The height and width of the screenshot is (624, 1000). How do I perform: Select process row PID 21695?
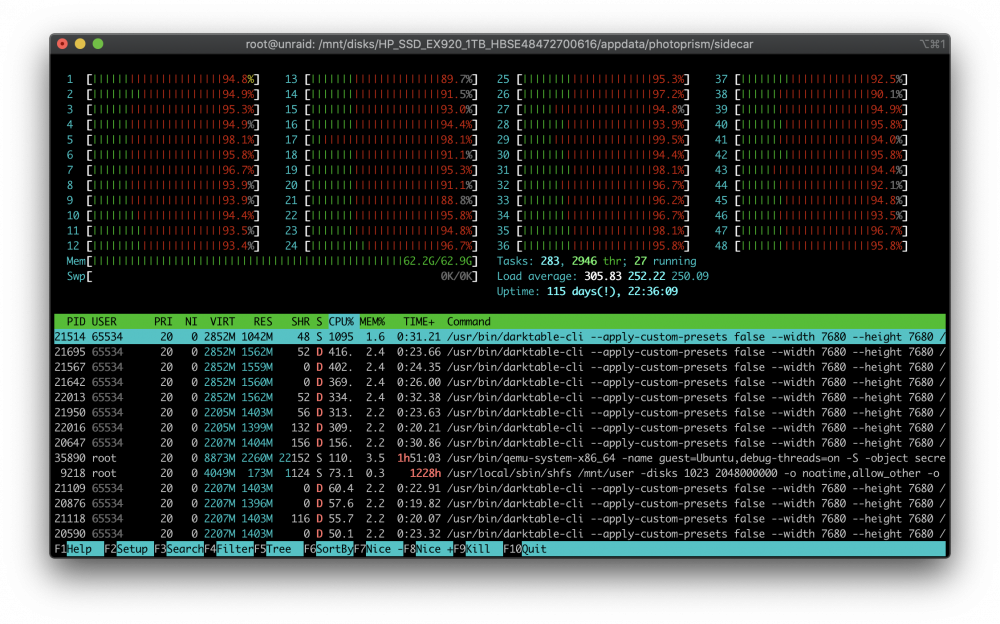click(x=499, y=352)
